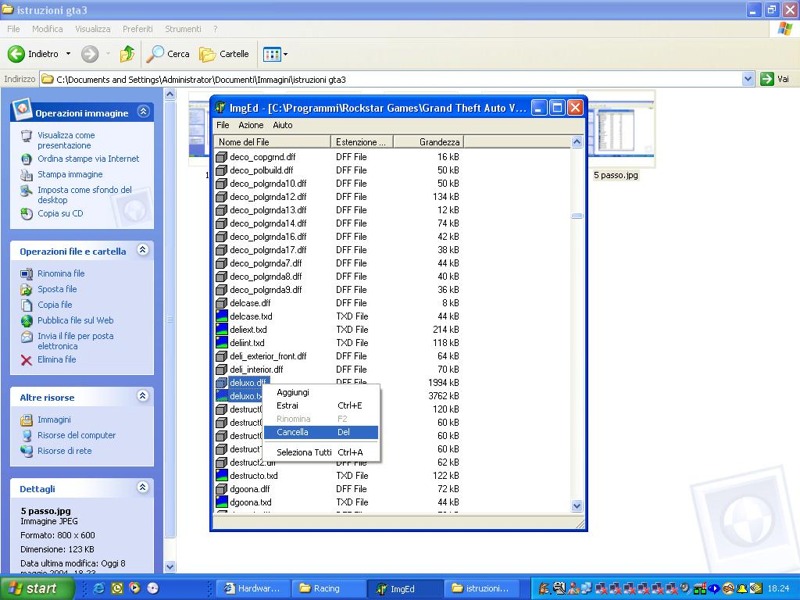Open Internet Explorer from quick launch
Image resolution: width=800 pixels, height=600 pixels.
pyautogui.click(x=99, y=588)
